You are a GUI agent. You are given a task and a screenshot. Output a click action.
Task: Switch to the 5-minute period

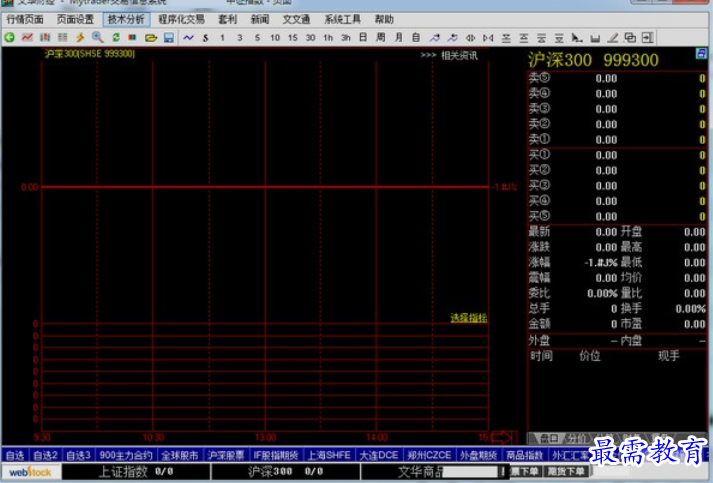pyautogui.click(x=257, y=38)
